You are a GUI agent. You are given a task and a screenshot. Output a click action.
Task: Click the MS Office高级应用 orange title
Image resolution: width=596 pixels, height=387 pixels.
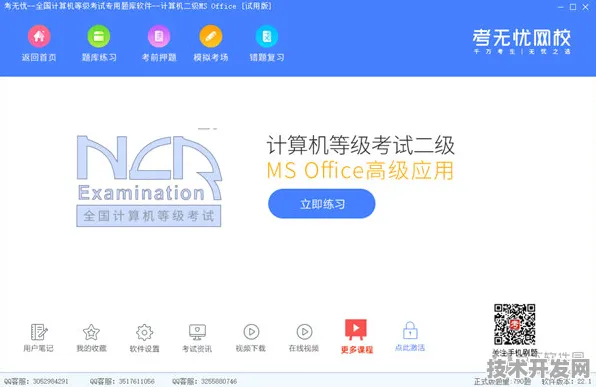360,170
